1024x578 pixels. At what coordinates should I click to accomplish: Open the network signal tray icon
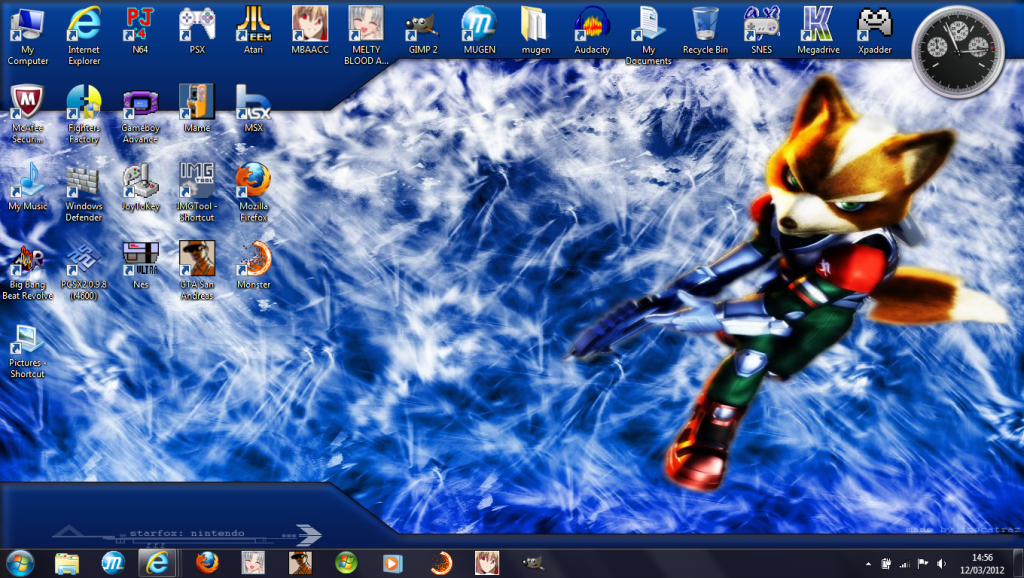point(904,564)
